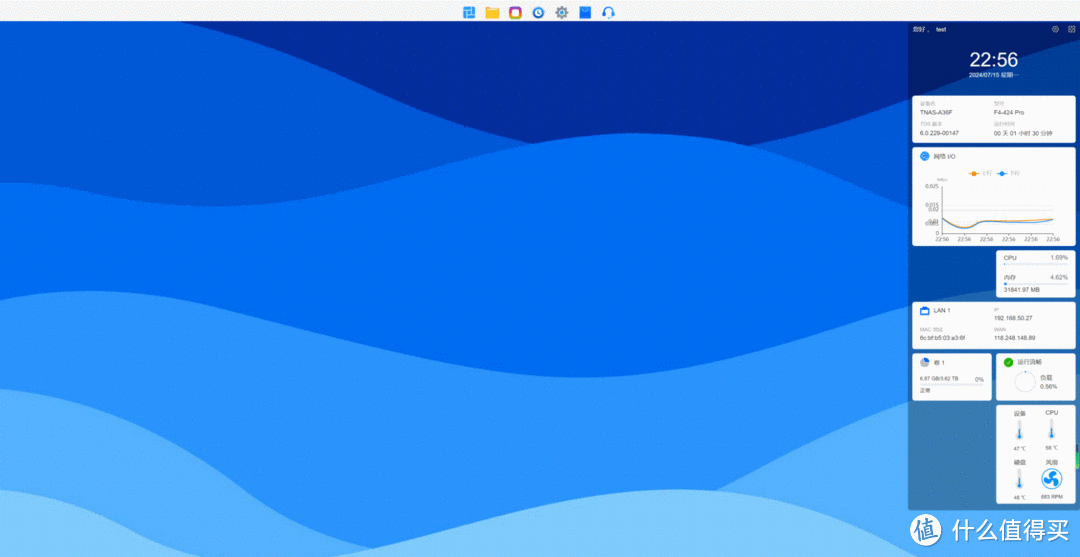Viewport: 1080px width, 557px height.
Task: Open the File Manager folder icon
Action: point(492,12)
